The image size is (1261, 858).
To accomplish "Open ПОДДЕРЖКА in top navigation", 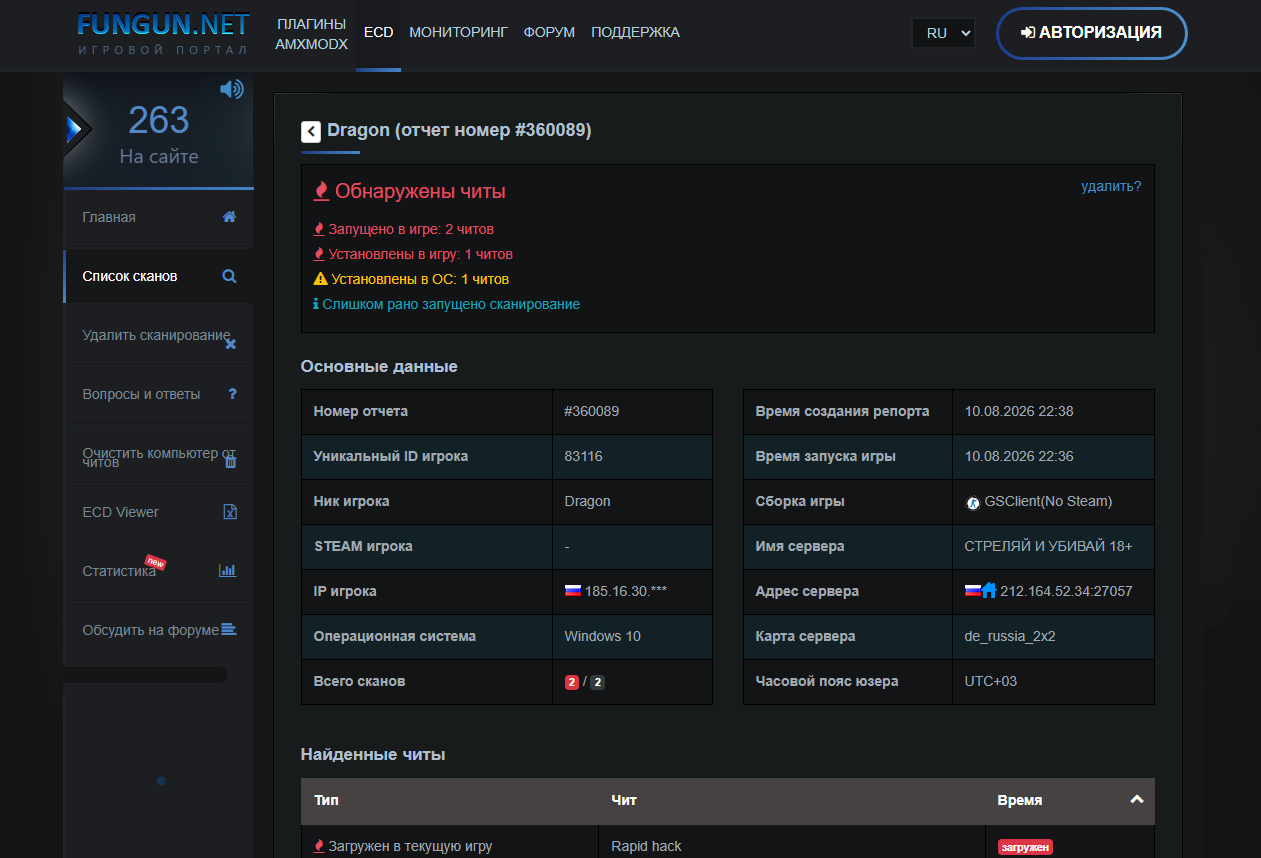I will pos(635,32).
